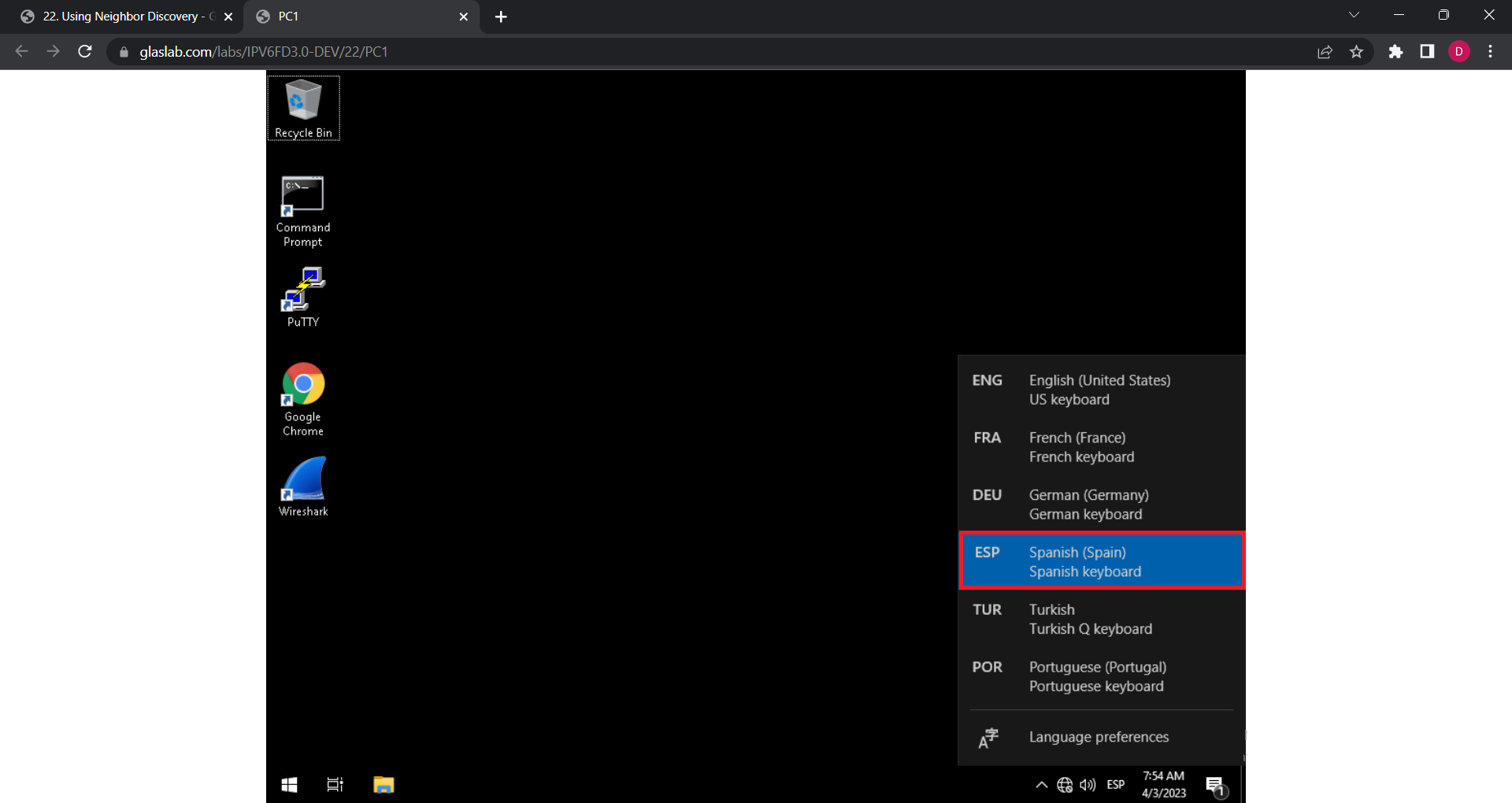
Task: Select English (United States) US keyboard
Action: pyautogui.click(x=1100, y=390)
